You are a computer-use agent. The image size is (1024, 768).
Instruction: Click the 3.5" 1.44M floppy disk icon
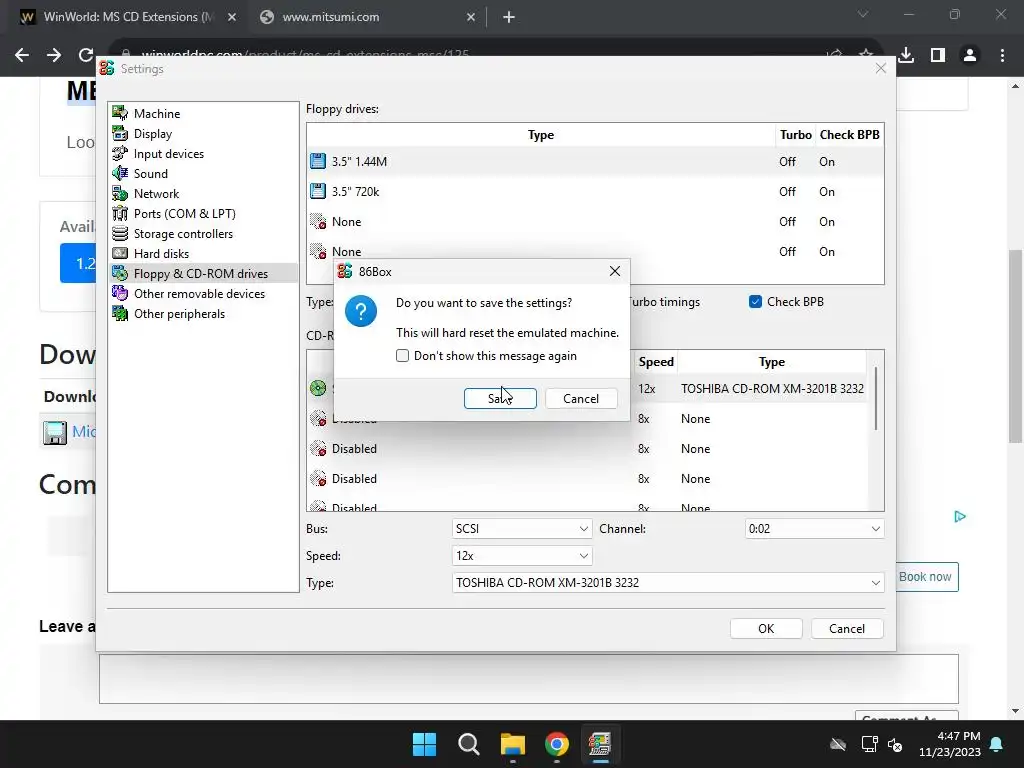point(318,161)
